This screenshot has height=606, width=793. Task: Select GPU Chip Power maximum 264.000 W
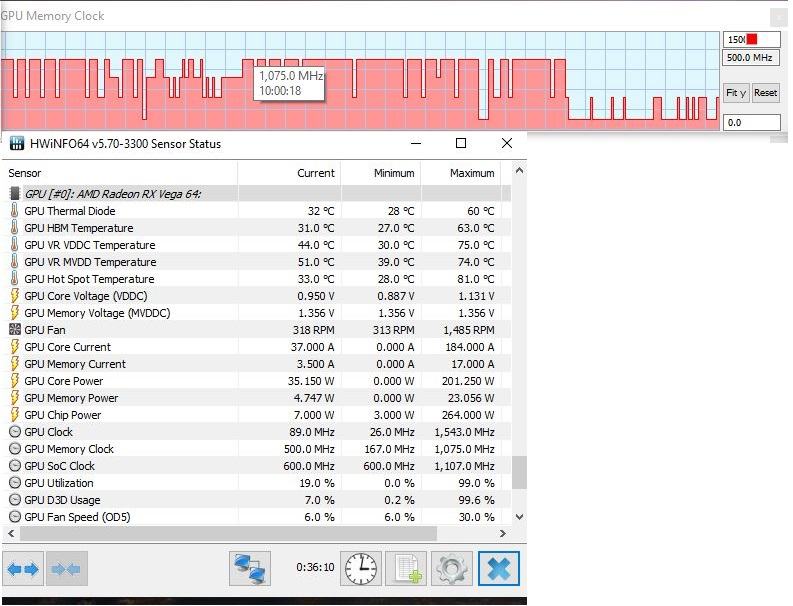click(468, 415)
